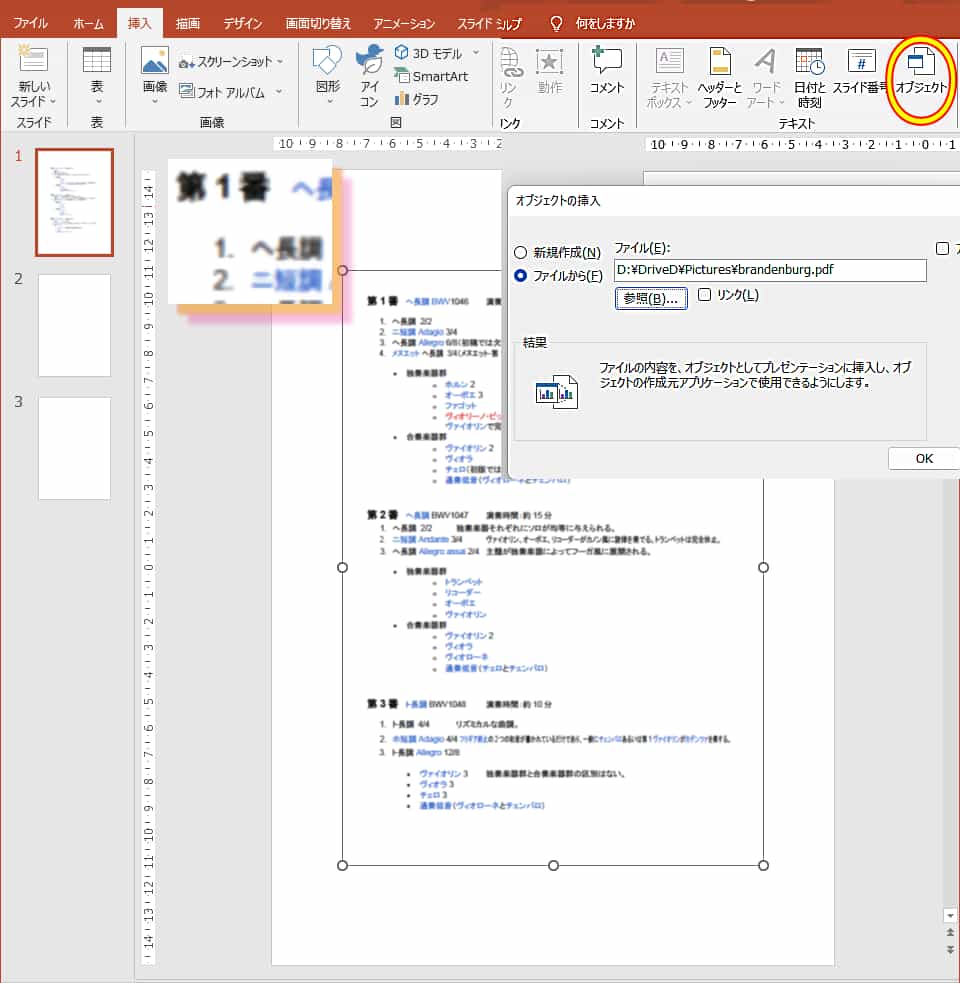Image resolution: width=960 pixels, height=983 pixels.
Task: Click the Screenshot (スクリーンショット) icon
Action: 186,62
